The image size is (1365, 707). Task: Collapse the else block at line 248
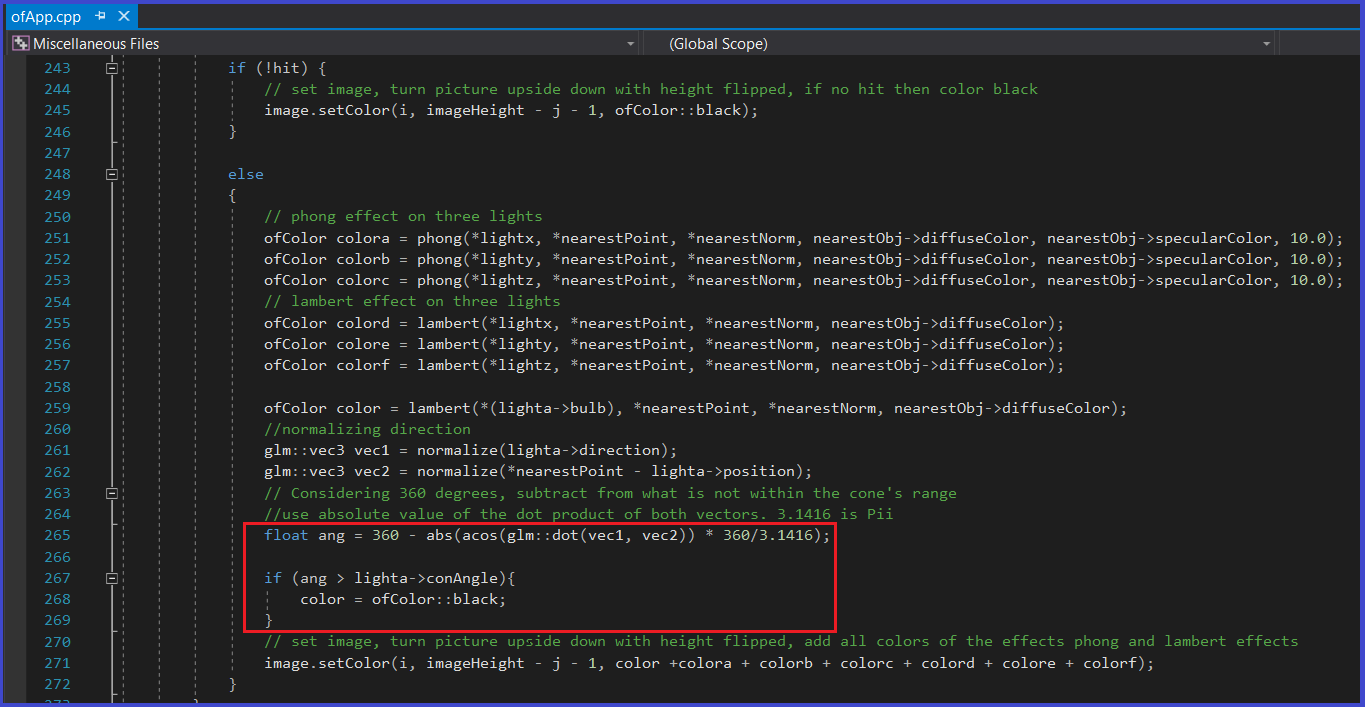[112, 174]
